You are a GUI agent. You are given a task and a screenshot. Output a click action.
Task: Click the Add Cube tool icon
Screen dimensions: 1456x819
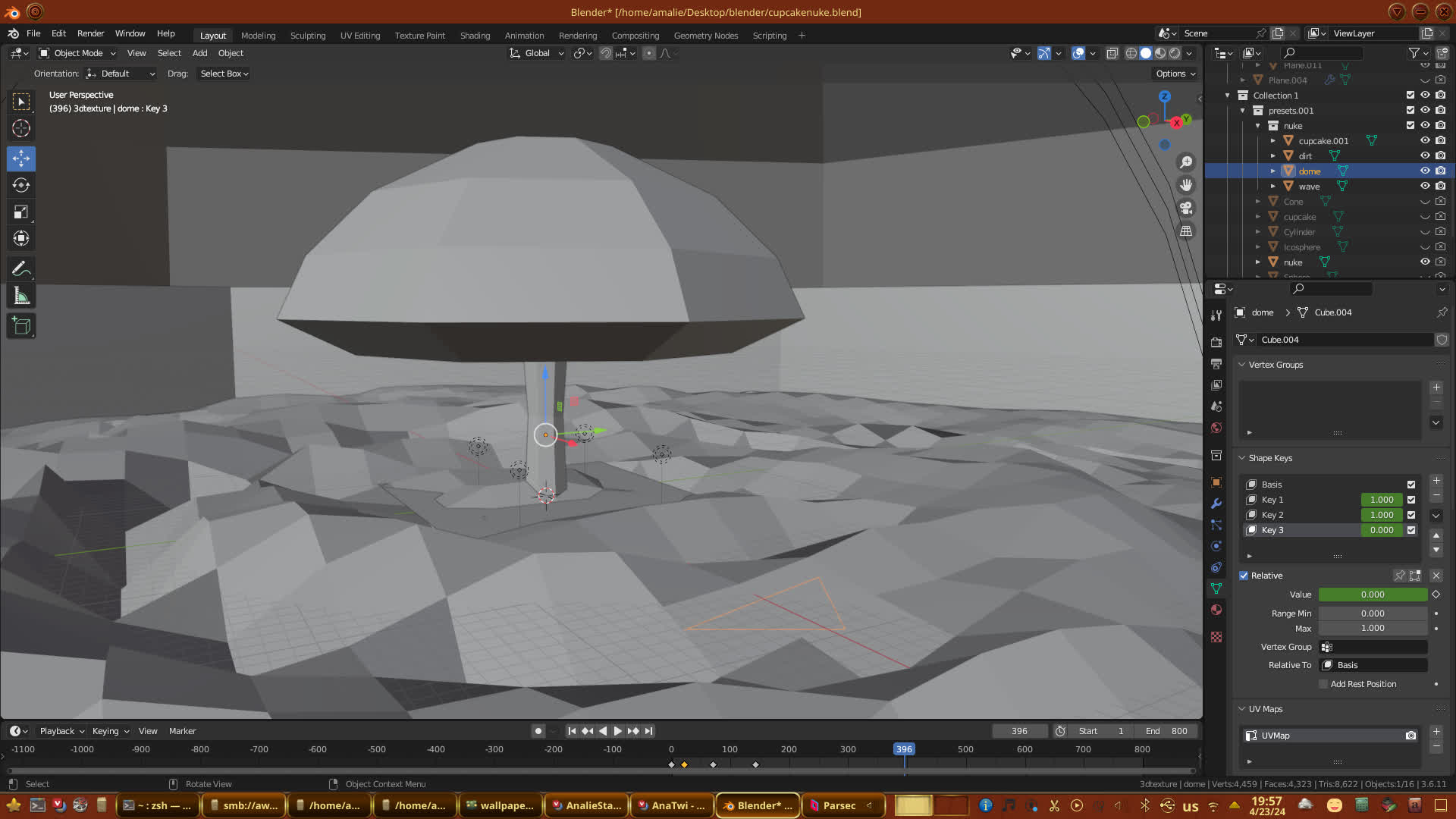(x=21, y=326)
